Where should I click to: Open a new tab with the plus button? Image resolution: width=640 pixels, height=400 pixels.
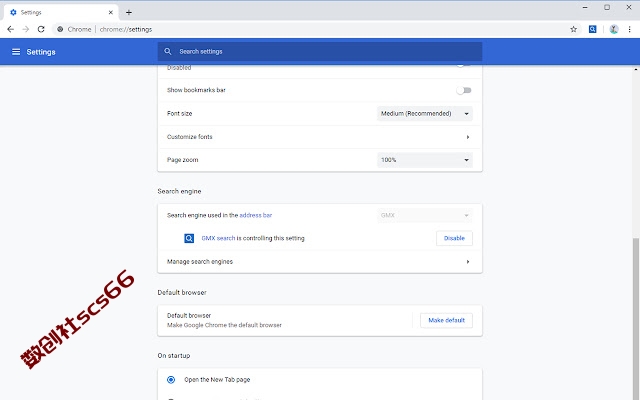click(x=129, y=12)
